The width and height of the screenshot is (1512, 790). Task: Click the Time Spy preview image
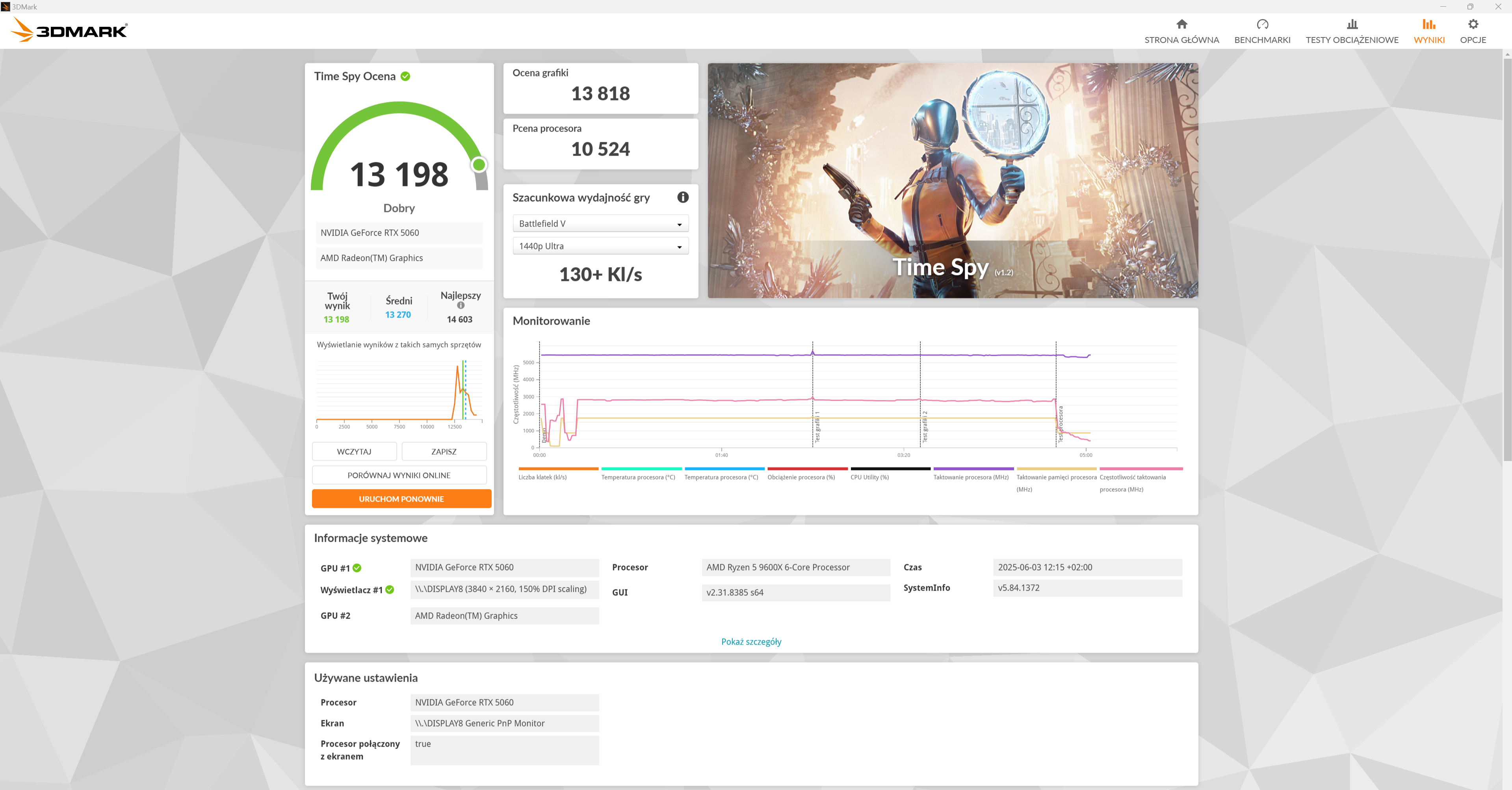[952, 180]
